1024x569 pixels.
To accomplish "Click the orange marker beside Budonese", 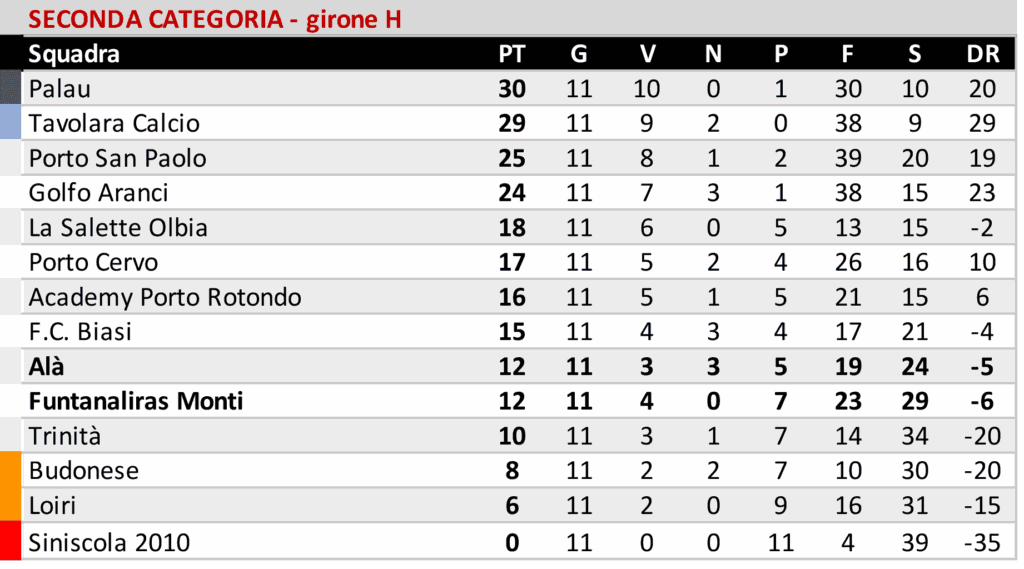I will [11, 471].
